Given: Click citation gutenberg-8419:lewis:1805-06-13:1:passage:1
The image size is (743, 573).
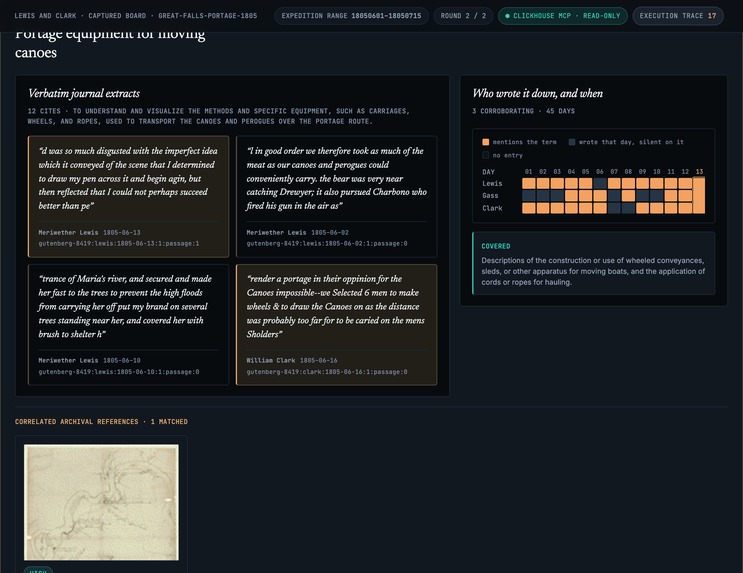Looking at the screenshot, I should [119, 244].
